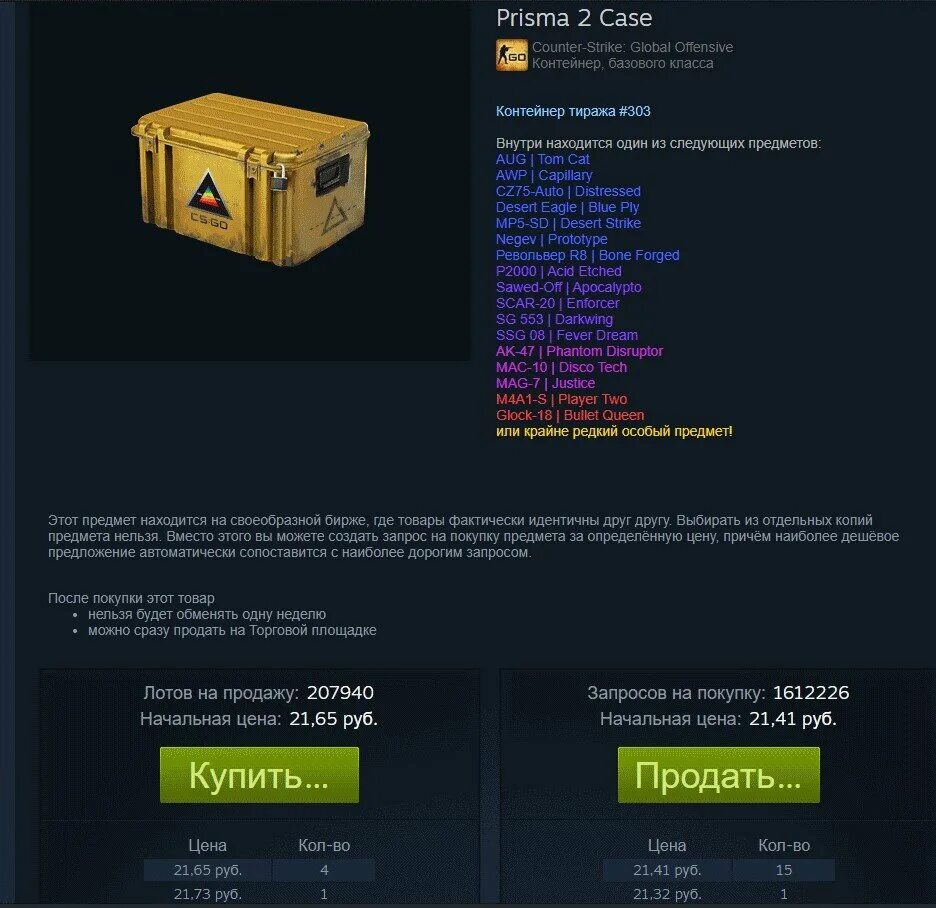Viewport: 936px width, 908px height.
Task: Open the AUG | Tom Cat item
Action: 542,159
